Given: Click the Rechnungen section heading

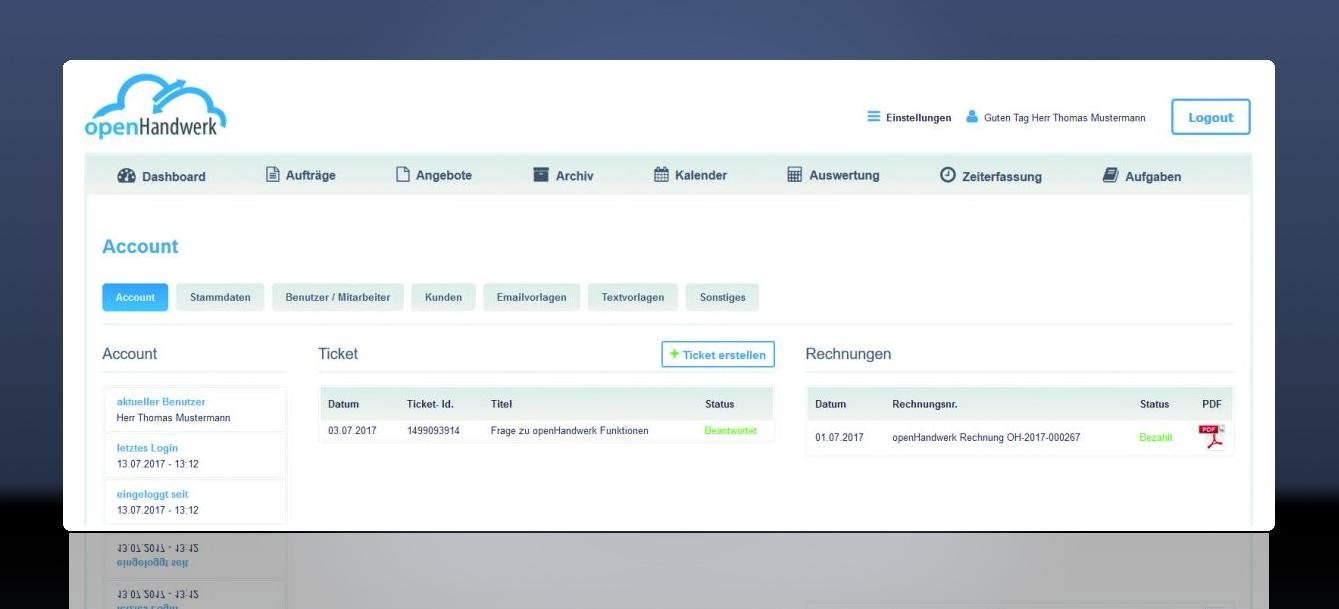Looking at the screenshot, I should tap(848, 353).
